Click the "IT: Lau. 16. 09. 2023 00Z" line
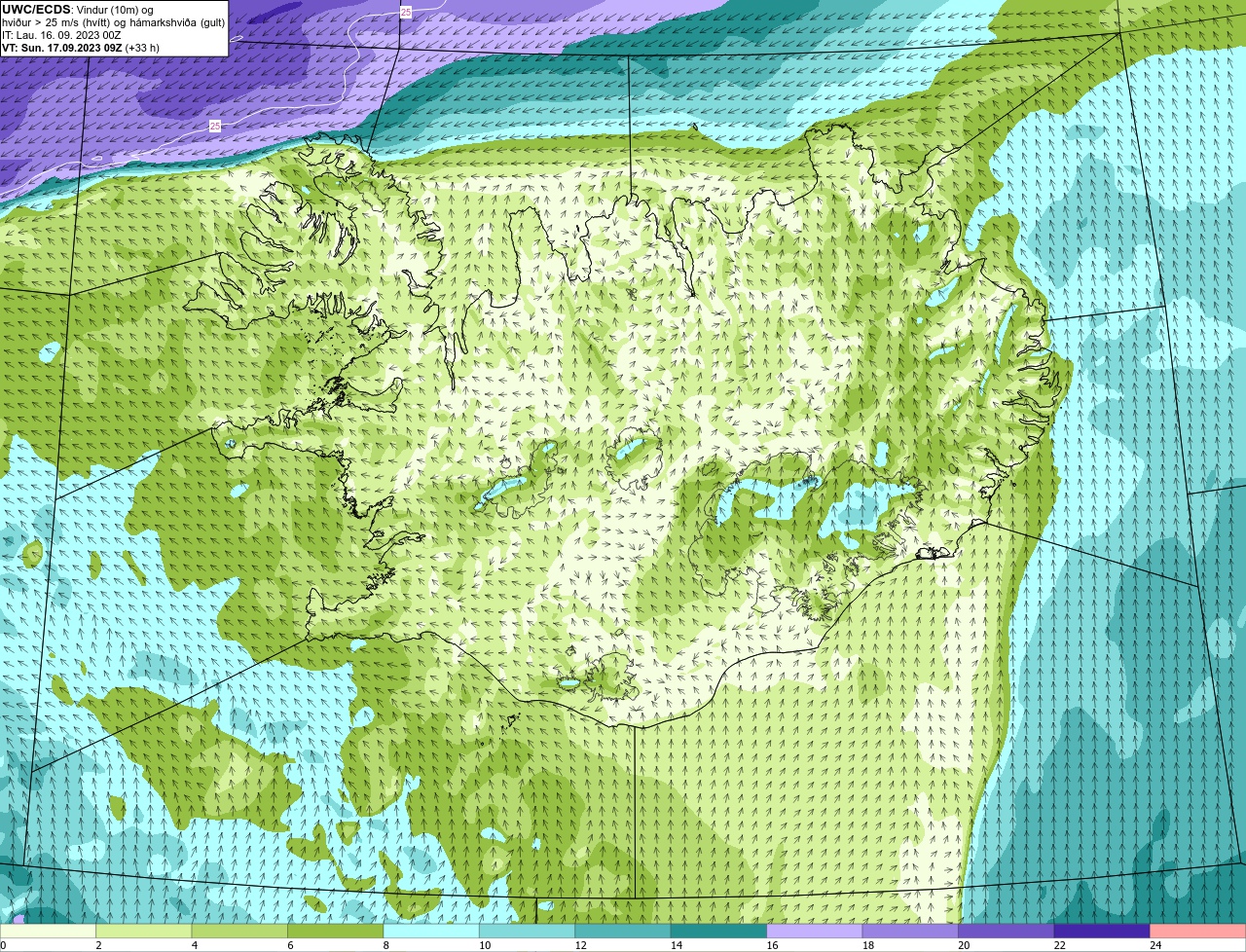Image resolution: width=1246 pixels, height=952 pixels. pos(61,35)
